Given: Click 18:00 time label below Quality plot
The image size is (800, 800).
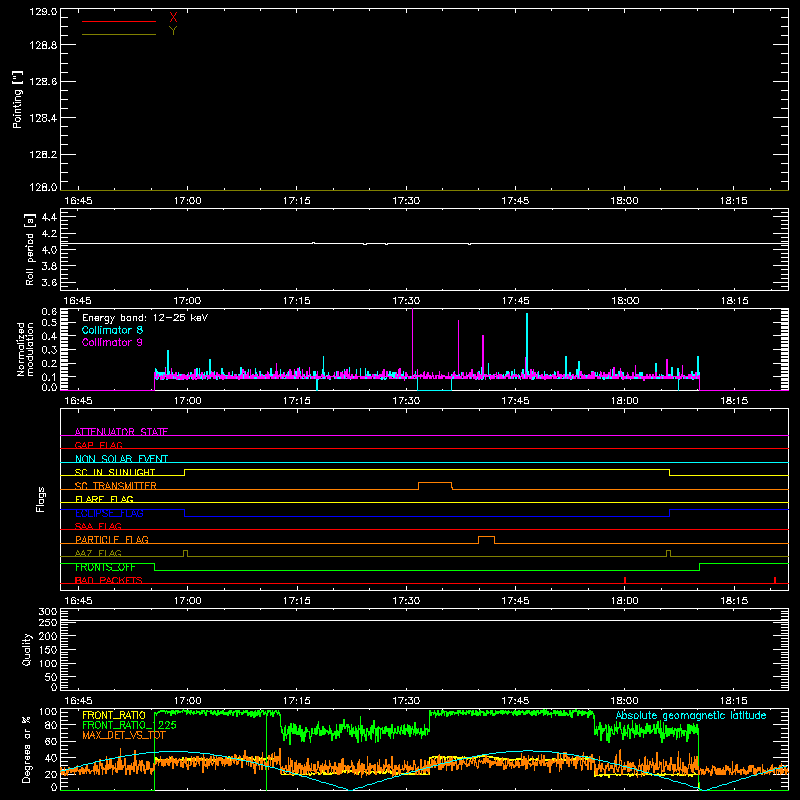Looking at the screenshot, I should (624, 701).
